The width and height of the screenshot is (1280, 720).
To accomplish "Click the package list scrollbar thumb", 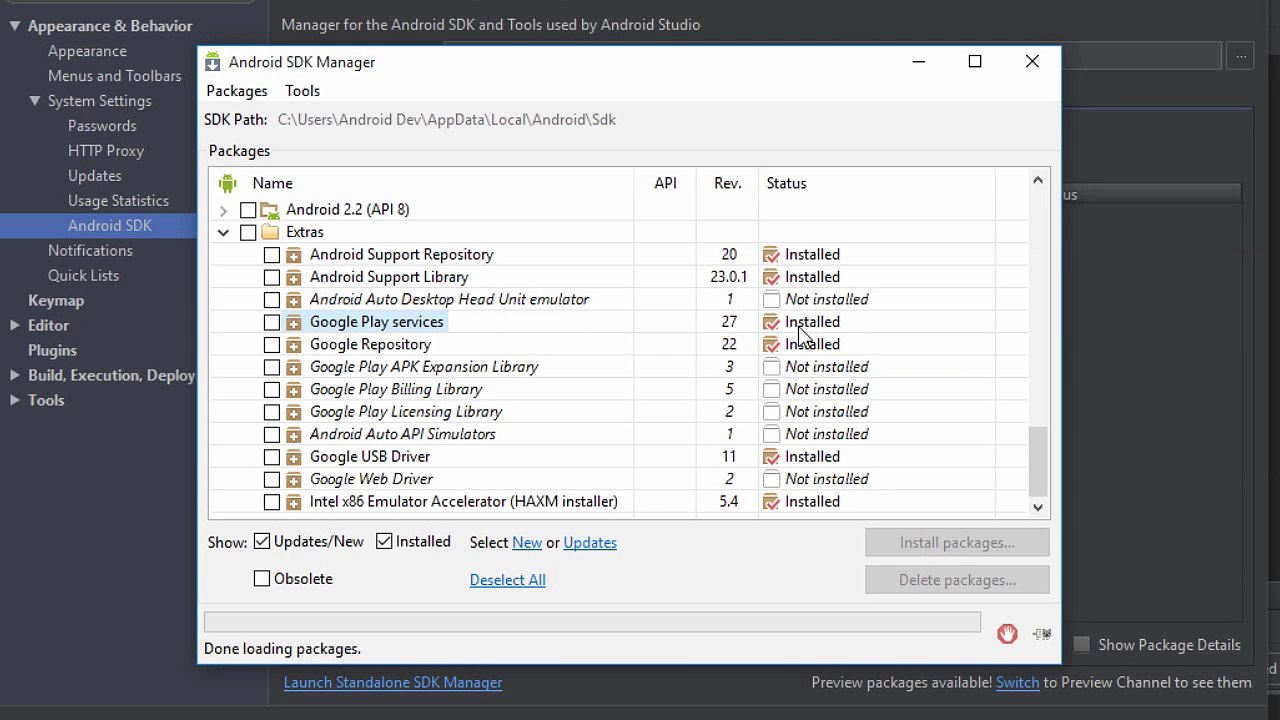I will (x=1038, y=460).
